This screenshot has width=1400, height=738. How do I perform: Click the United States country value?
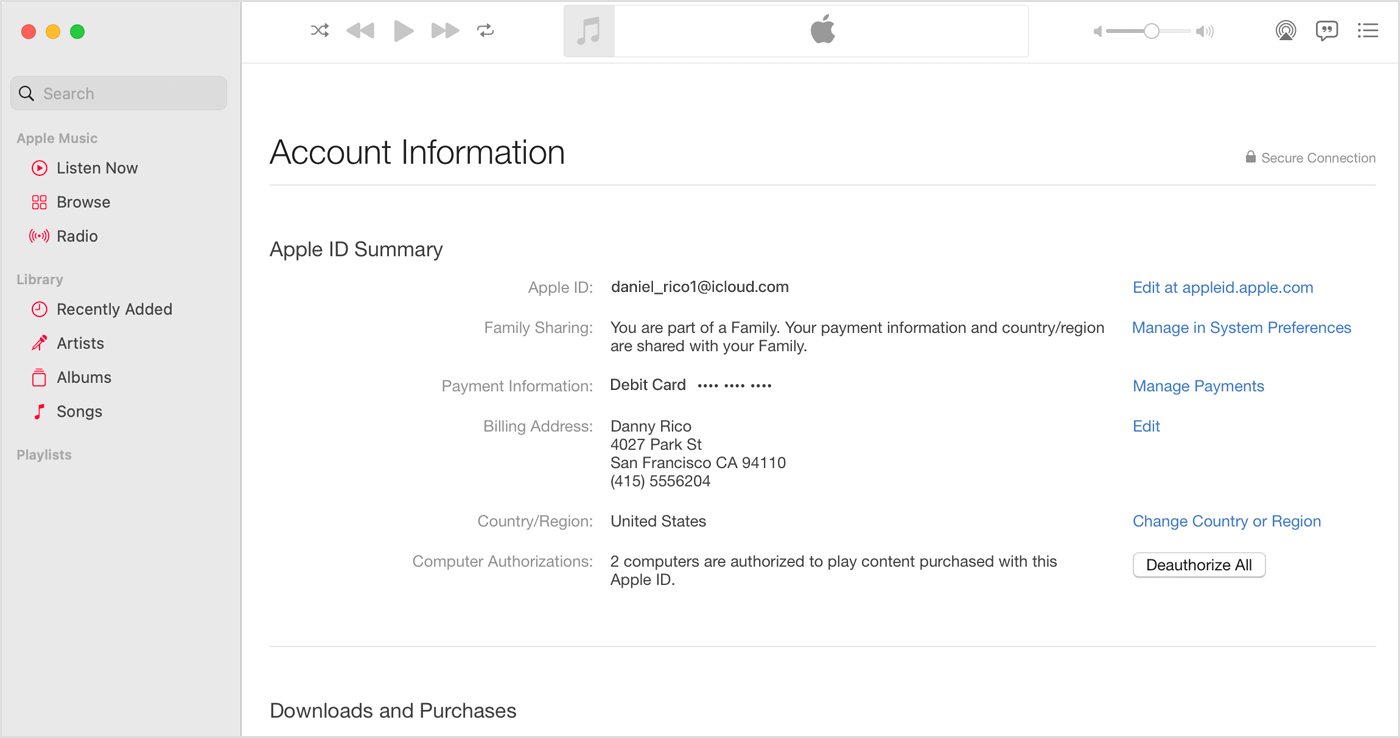(x=658, y=521)
